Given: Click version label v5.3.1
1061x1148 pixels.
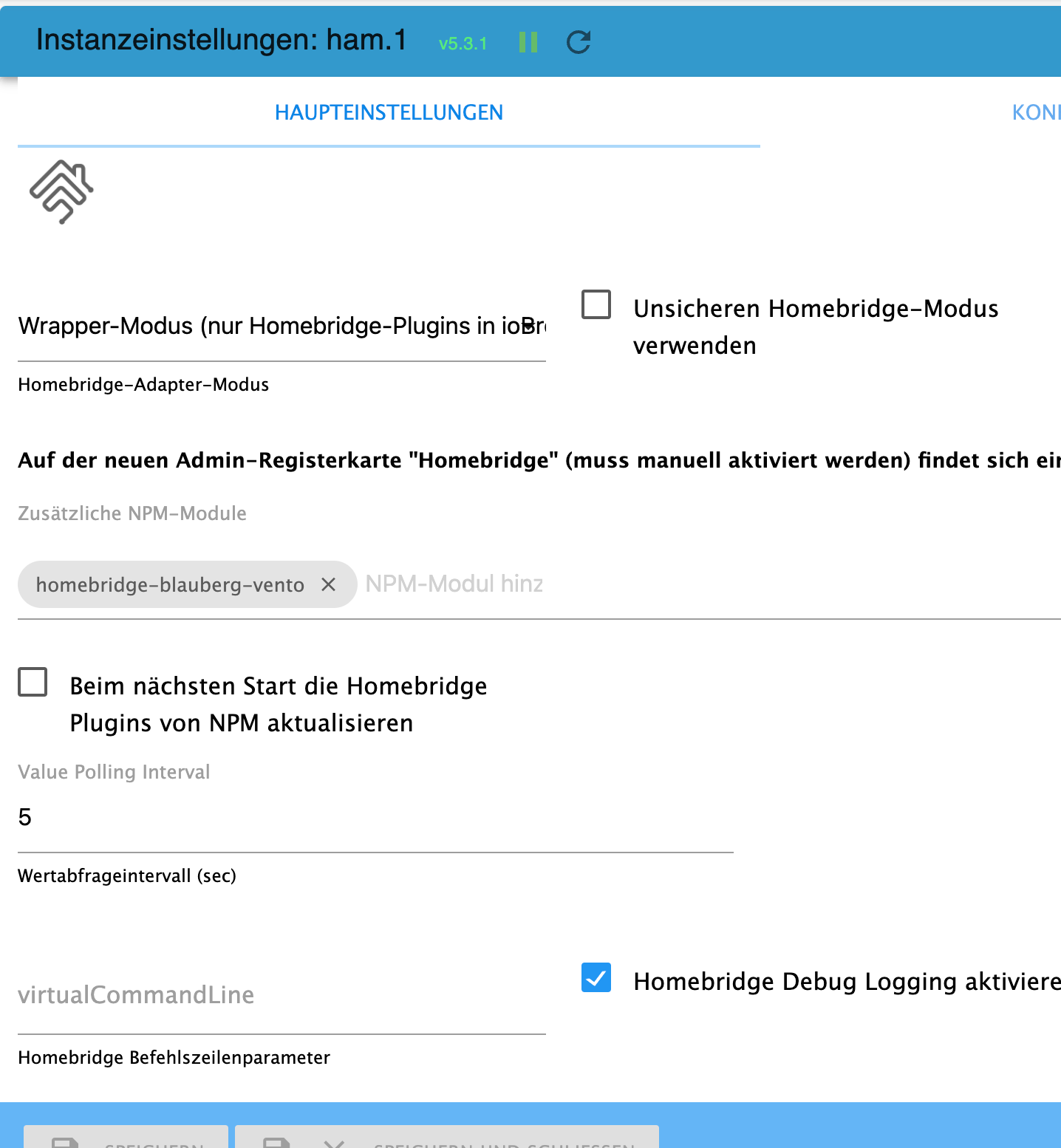Looking at the screenshot, I should pyautogui.click(x=463, y=44).
